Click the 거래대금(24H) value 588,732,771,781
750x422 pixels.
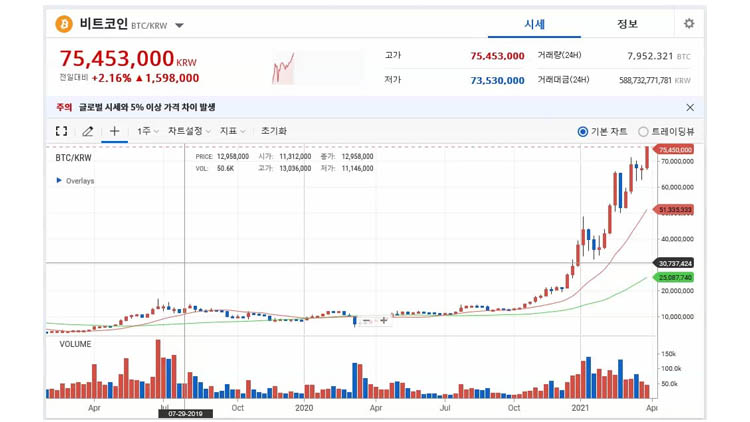pos(645,80)
